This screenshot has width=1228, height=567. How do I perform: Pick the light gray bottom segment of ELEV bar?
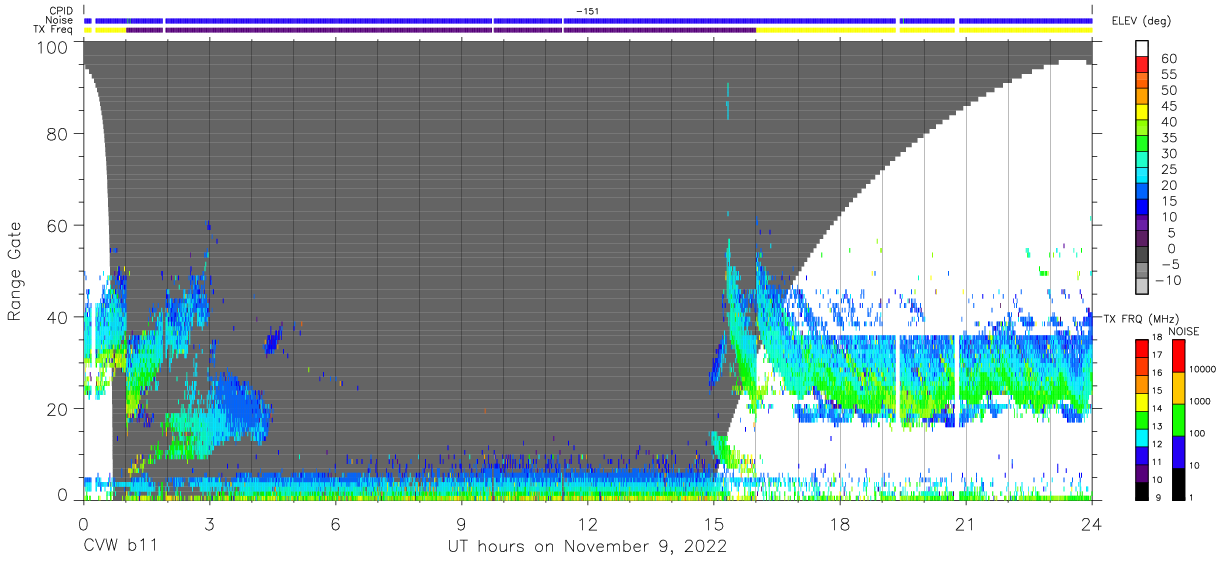coord(1143,286)
